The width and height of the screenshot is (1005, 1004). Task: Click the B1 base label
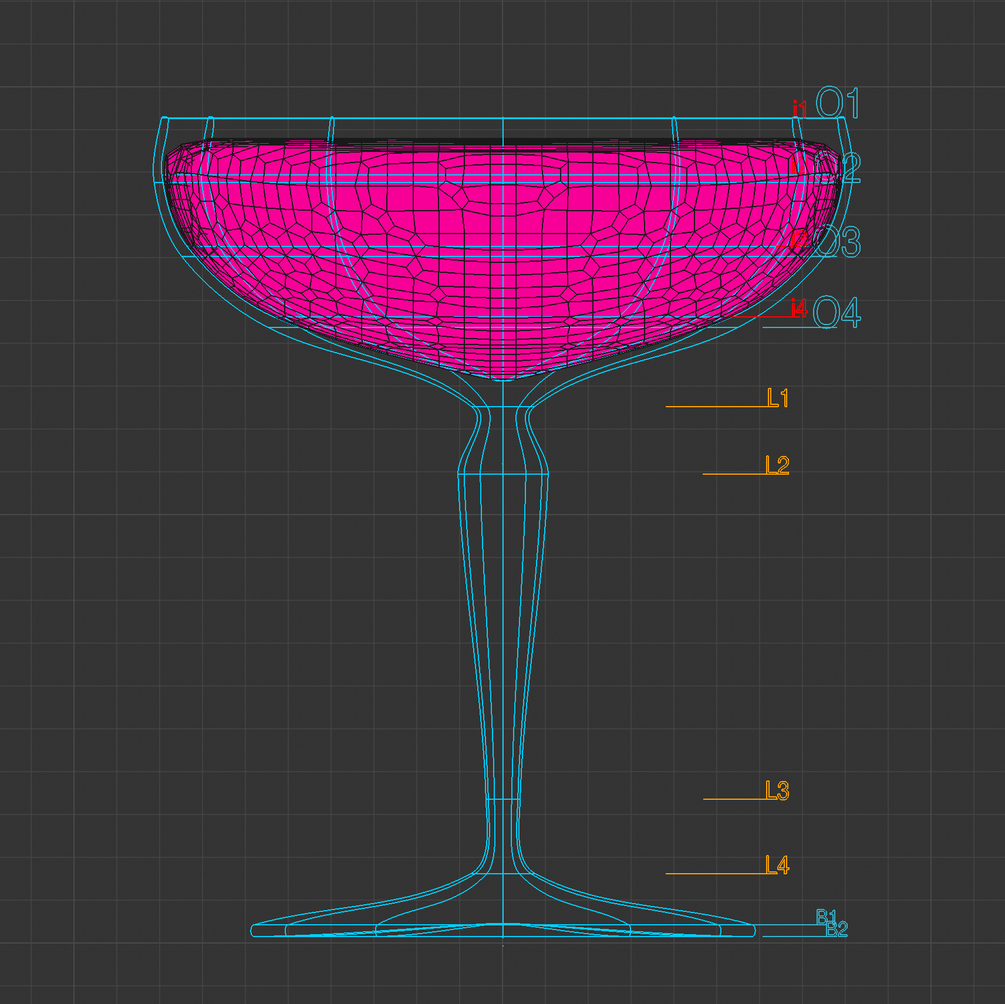[826, 917]
